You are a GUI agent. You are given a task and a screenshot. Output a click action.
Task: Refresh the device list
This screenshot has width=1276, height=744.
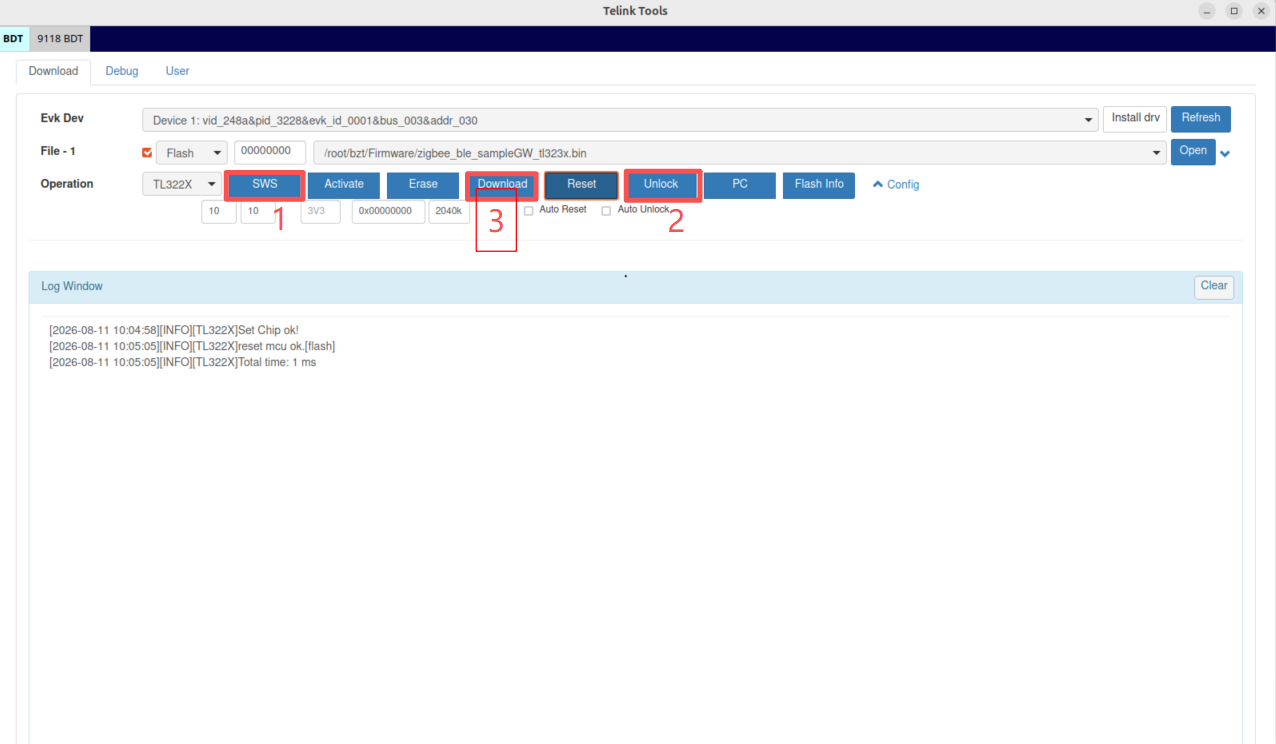(x=1200, y=118)
